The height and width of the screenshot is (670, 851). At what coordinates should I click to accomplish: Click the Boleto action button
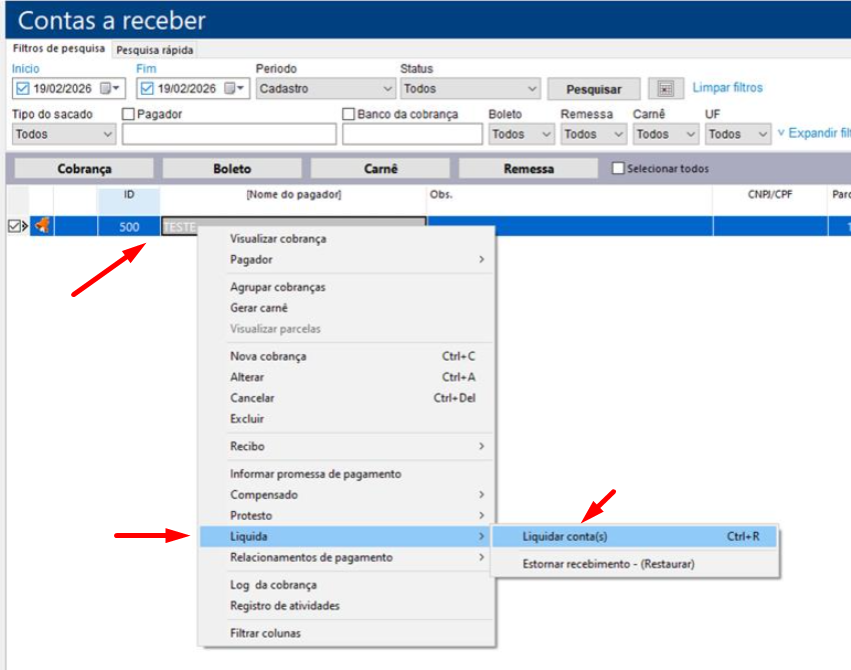click(232, 169)
